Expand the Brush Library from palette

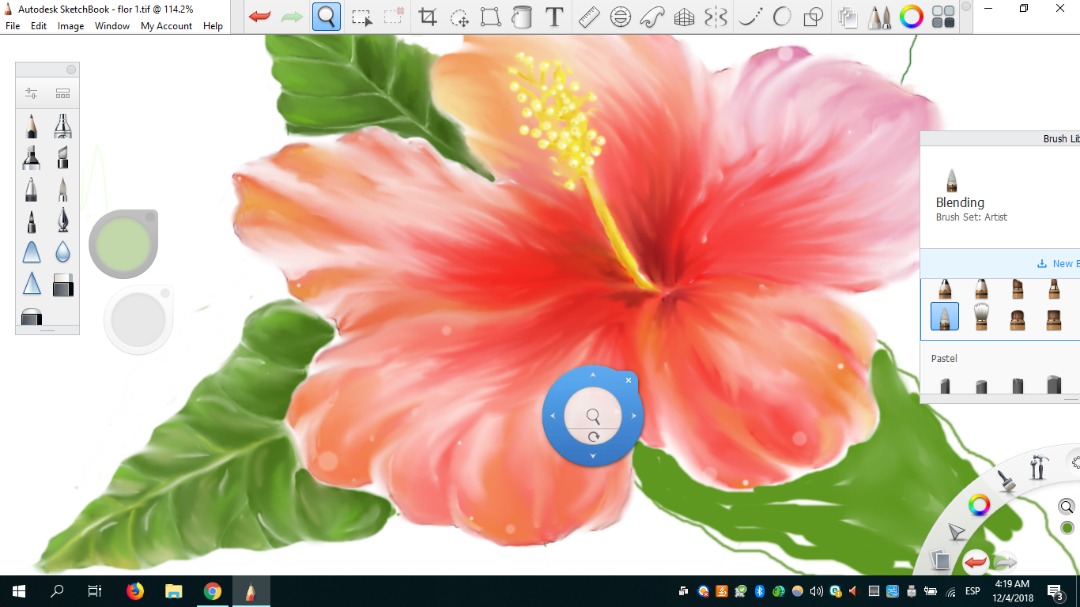pos(63,93)
